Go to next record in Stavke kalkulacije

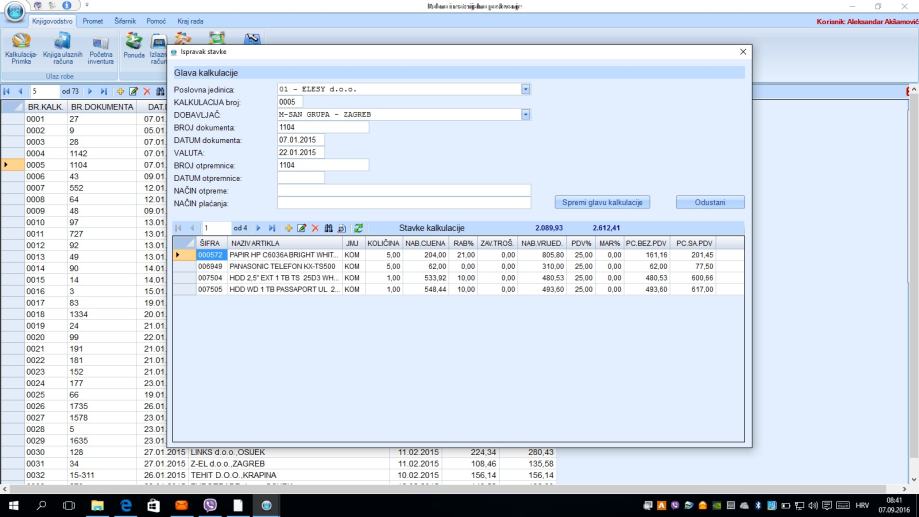click(258, 229)
